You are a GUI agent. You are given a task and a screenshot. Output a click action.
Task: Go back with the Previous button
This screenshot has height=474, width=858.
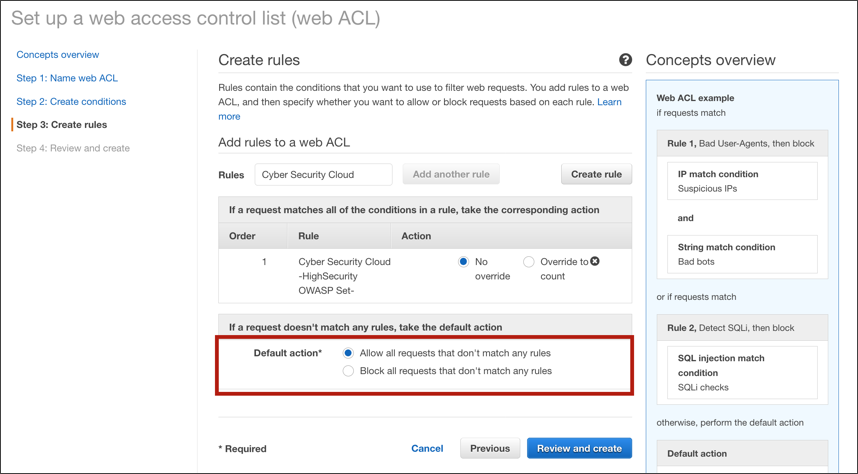coord(490,448)
